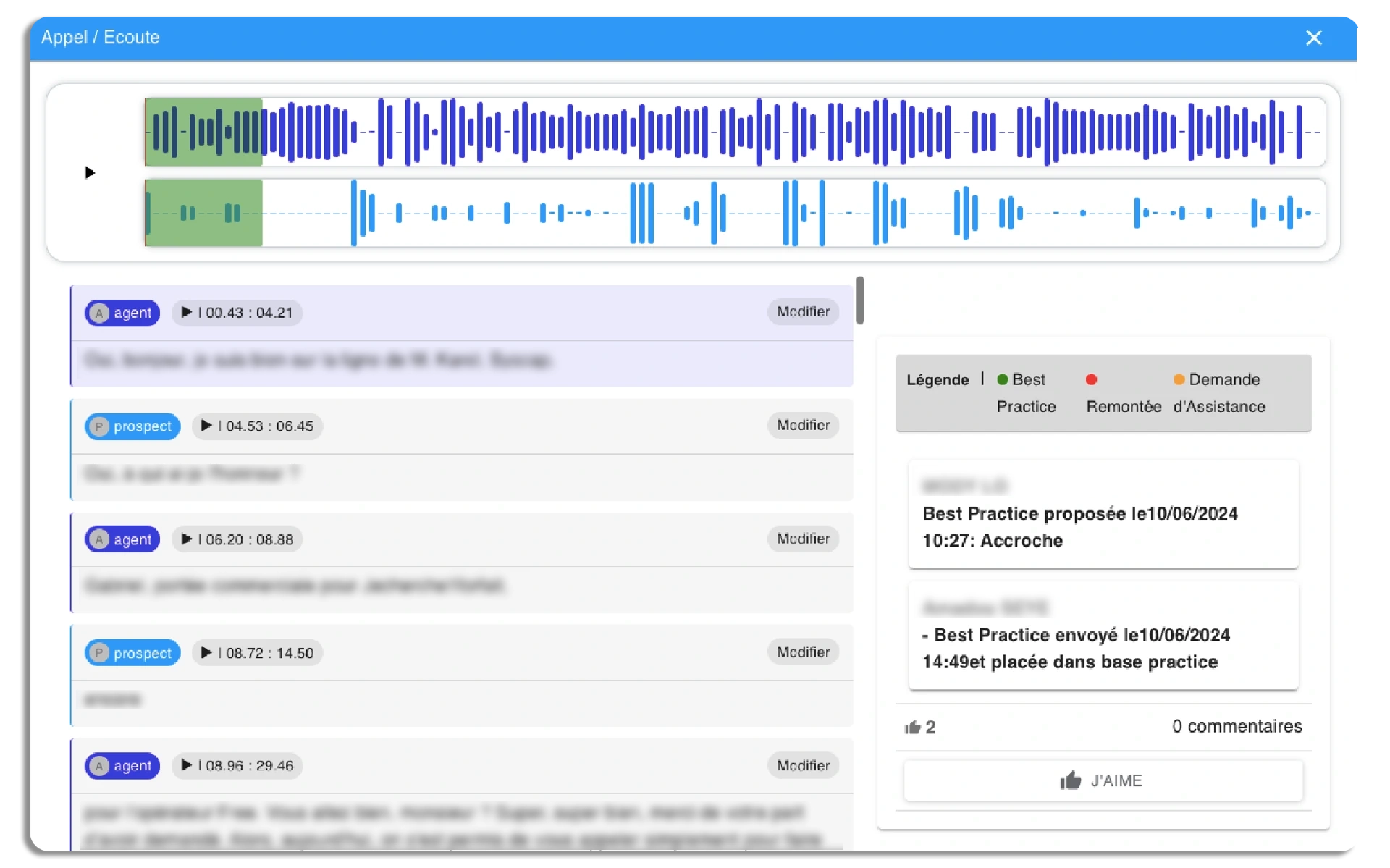Seek in the lower prospect waveform track
1390x868 pixels.
point(724,213)
